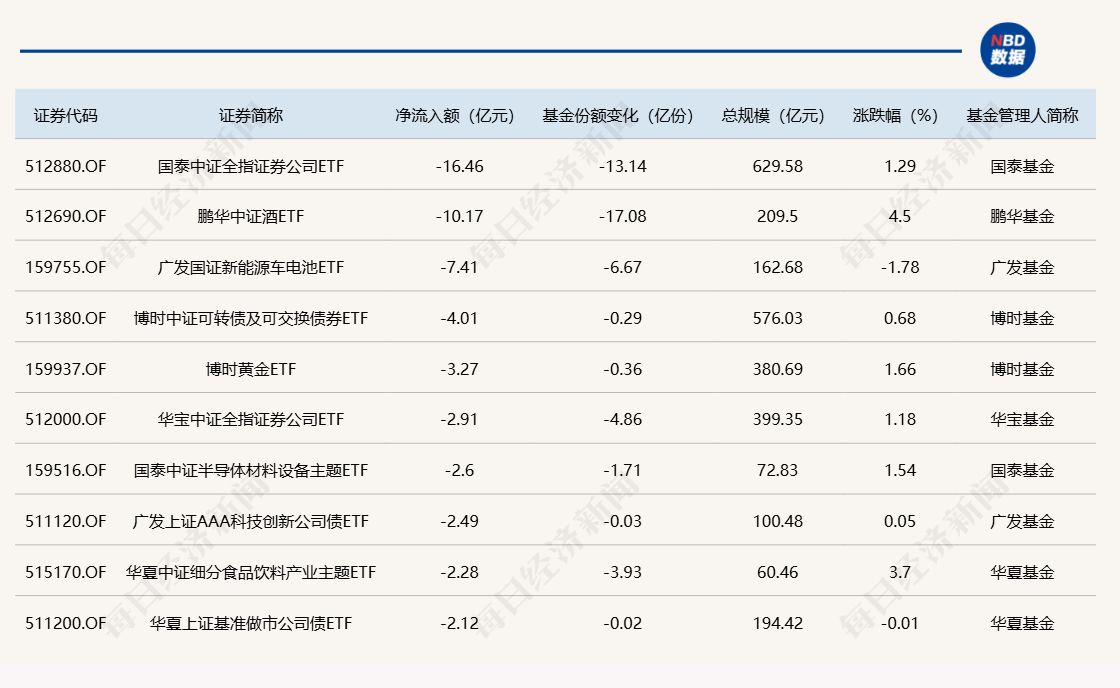Click total scale value 629.58
The height and width of the screenshot is (688, 1120).
pyautogui.click(x=778, y=166)
